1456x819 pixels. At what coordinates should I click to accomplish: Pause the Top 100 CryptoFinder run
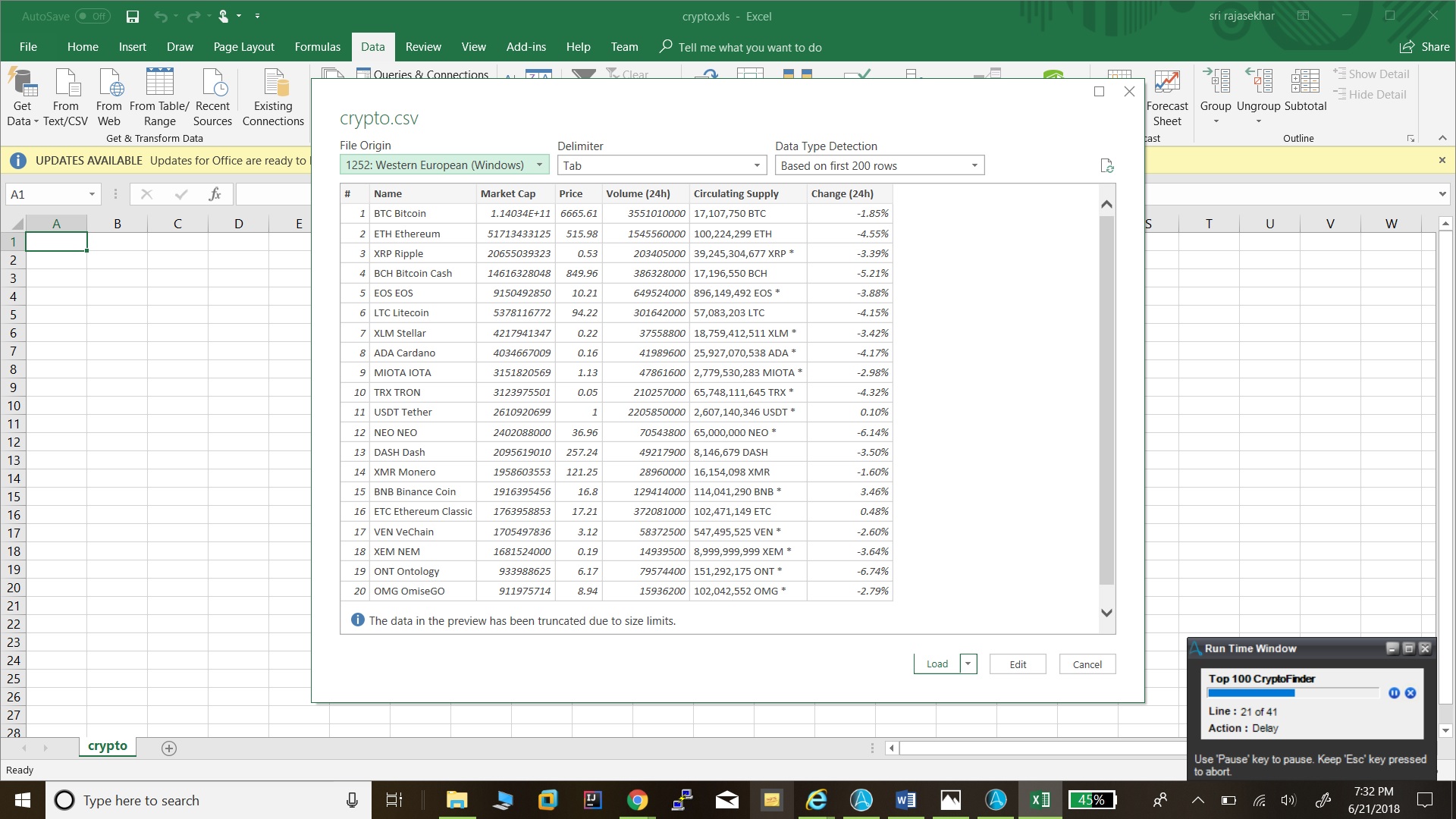tap(1394, 693)
